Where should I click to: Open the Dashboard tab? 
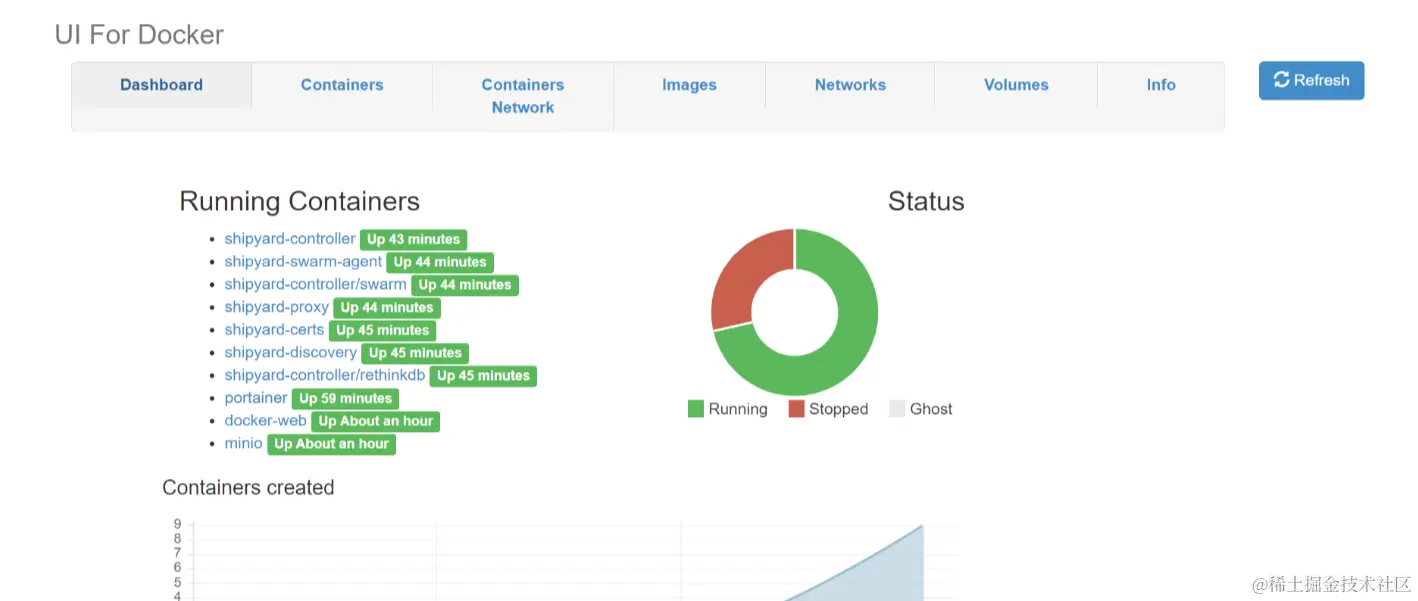point(161,85)
